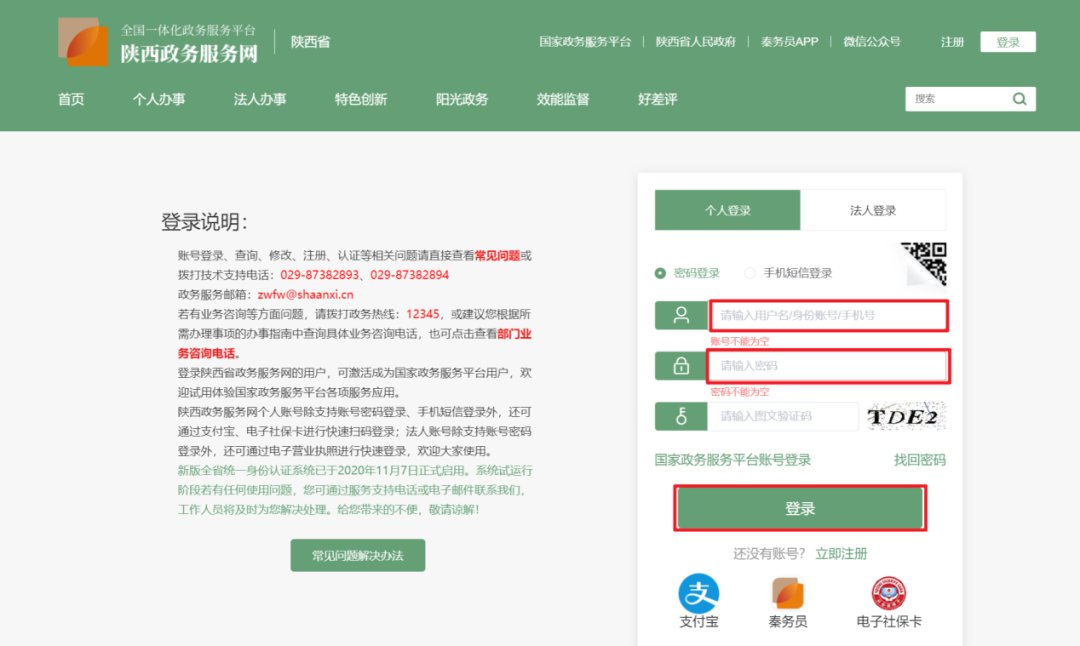
Task: Select the 密码登录 radio option
Action: tap(660, 273)
